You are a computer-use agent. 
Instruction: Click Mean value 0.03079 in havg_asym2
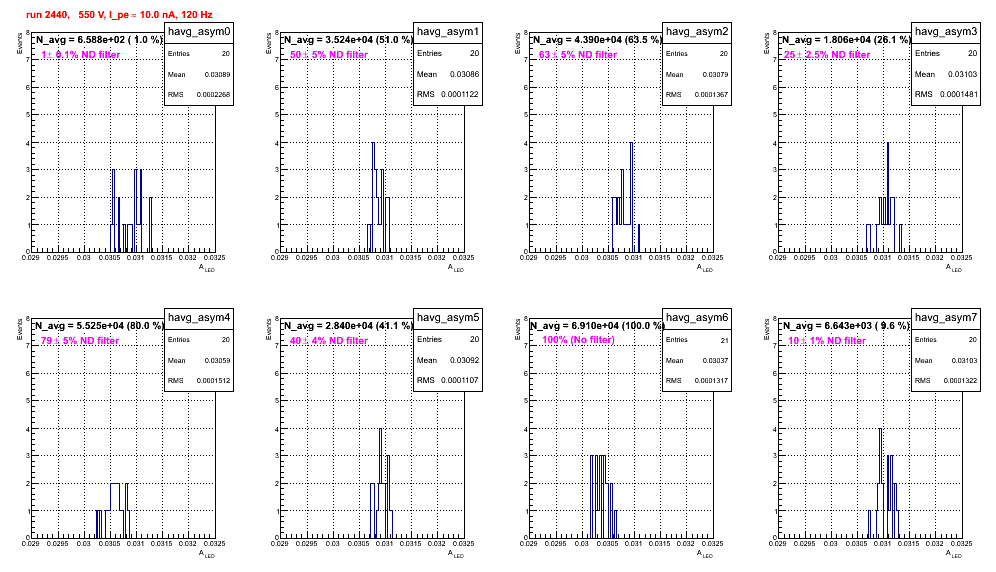[x=715, y=74]
